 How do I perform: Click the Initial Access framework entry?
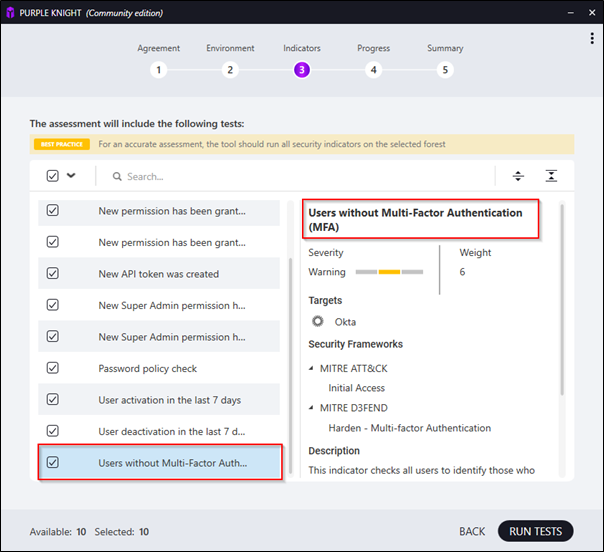(x=356, y=388)
